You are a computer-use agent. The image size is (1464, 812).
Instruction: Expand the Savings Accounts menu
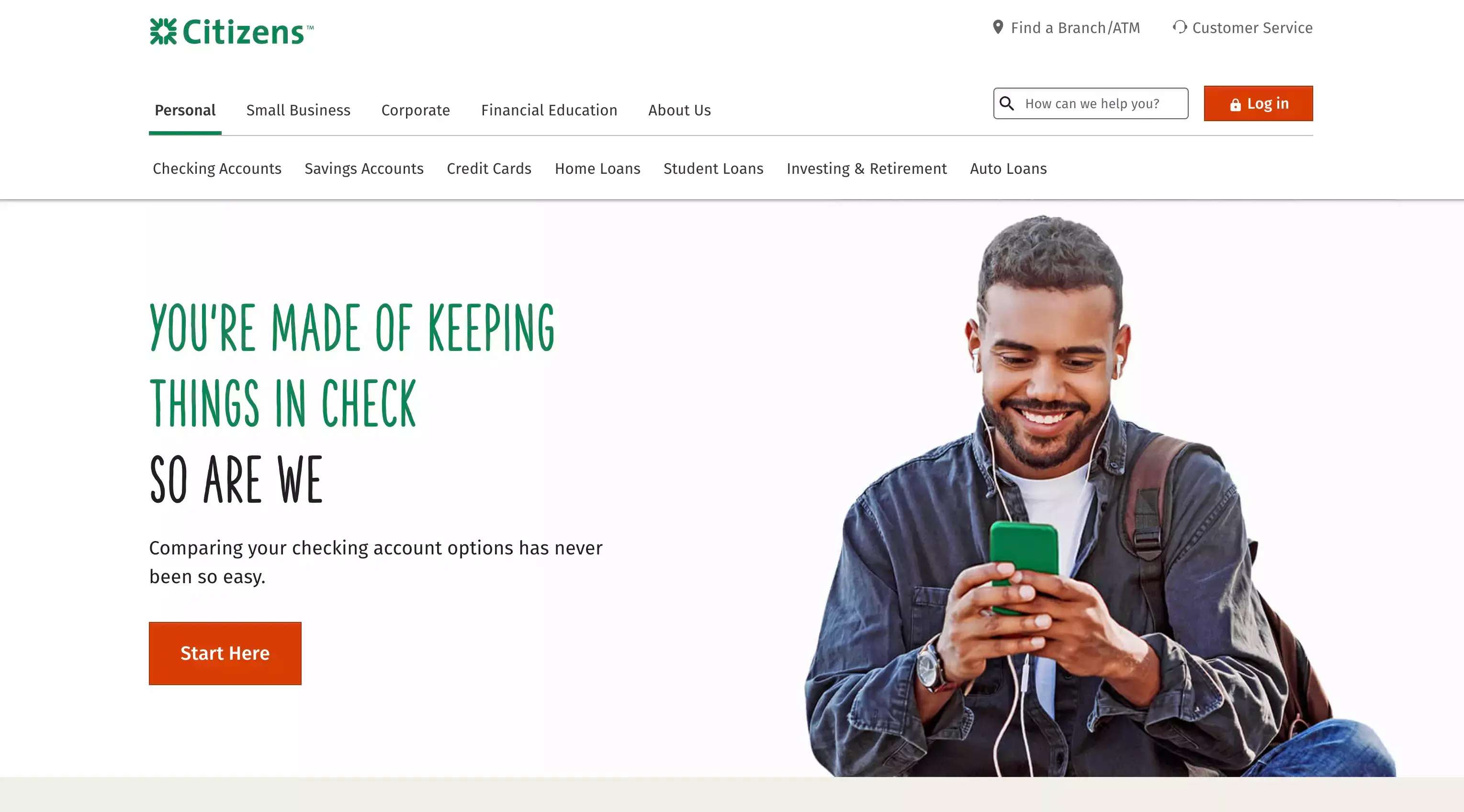point(364,169)
